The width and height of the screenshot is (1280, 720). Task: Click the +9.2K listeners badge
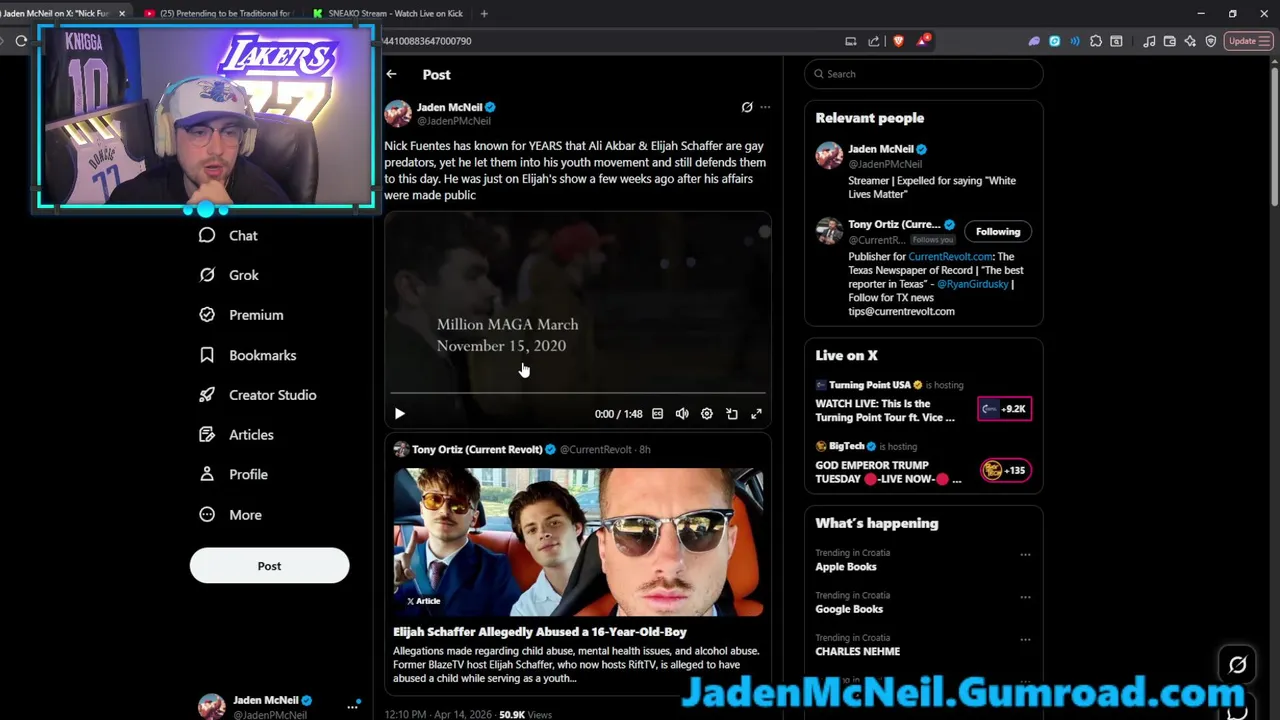click(x=1005, y=409)
